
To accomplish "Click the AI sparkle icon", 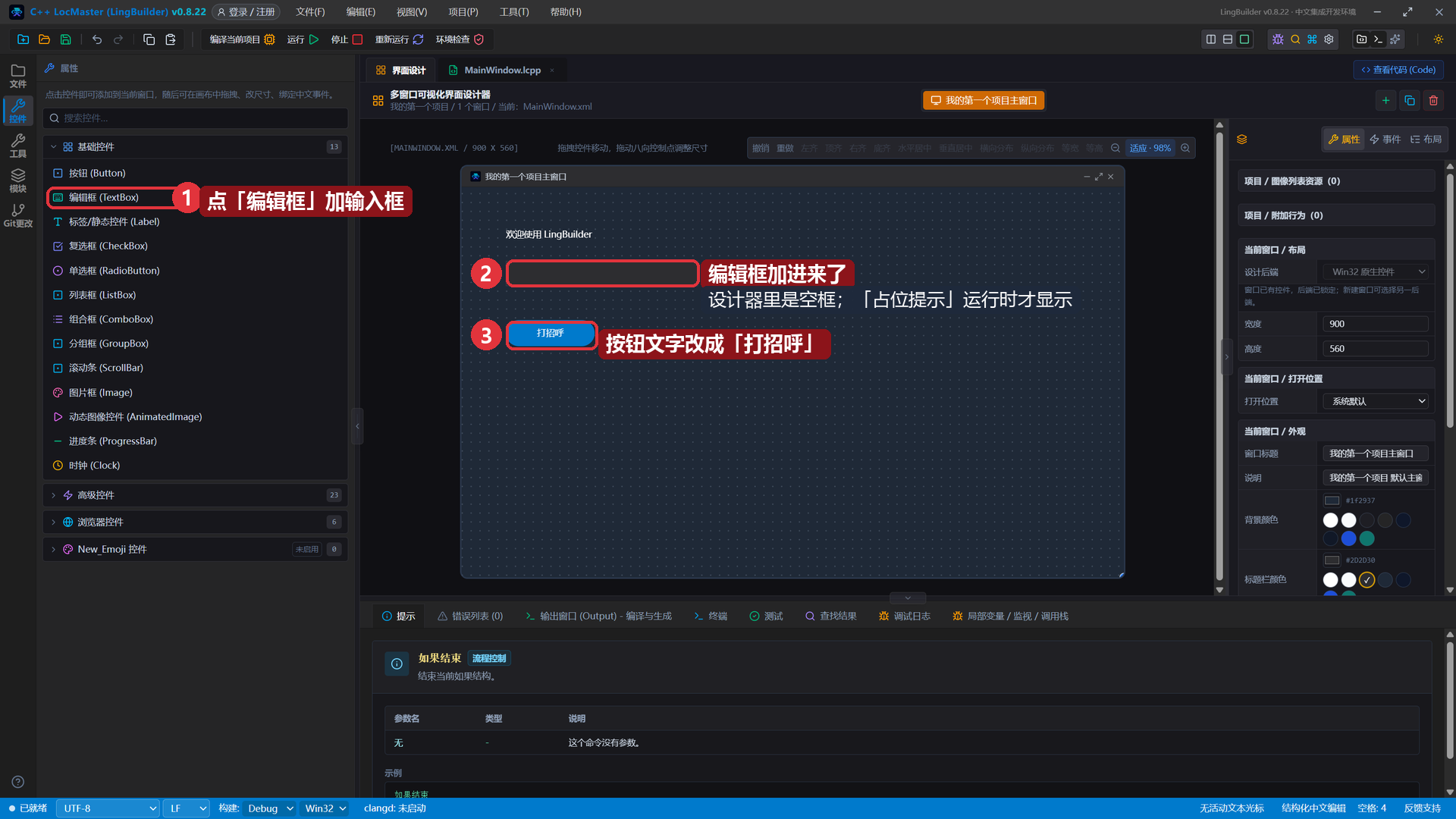I will (x=1395, y=39).
